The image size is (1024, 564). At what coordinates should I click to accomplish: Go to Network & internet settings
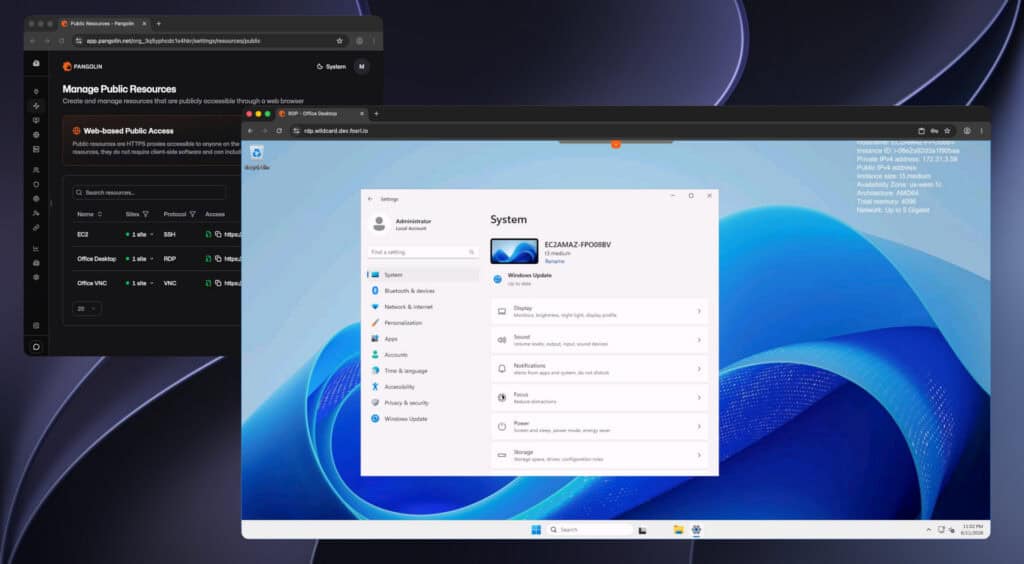tap(423, 307)
